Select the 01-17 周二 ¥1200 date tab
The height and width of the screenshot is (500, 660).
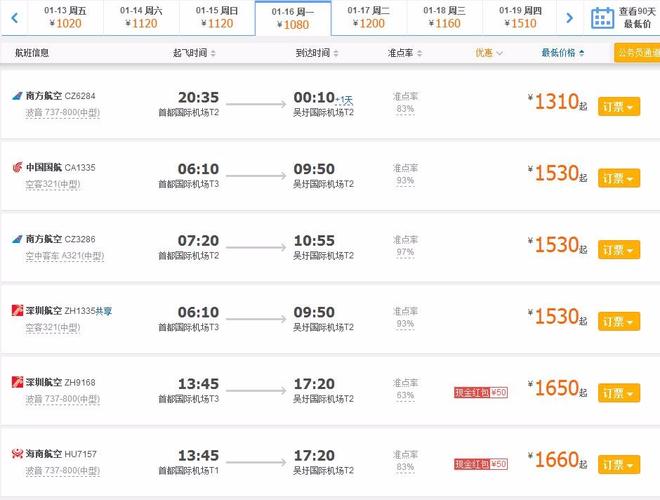point(370,17)
